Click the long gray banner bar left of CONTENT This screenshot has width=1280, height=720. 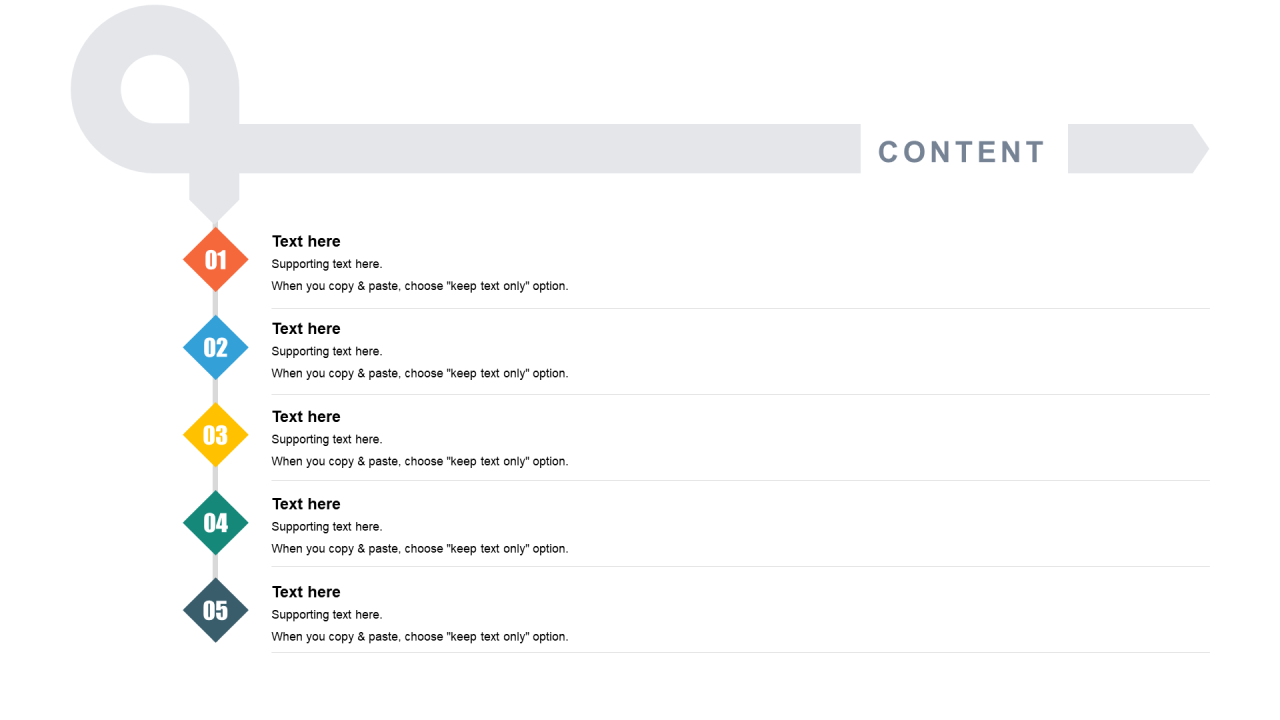[550, 149]
